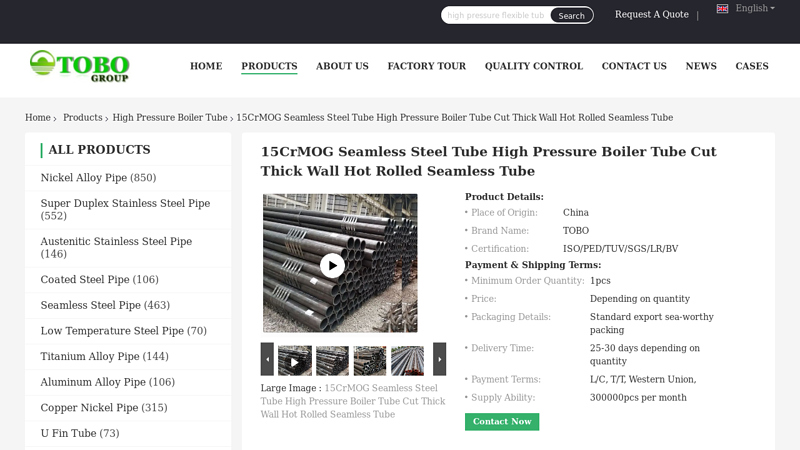
Task: Open the FACTORY TOUR menu item
Action: [427, 66]
